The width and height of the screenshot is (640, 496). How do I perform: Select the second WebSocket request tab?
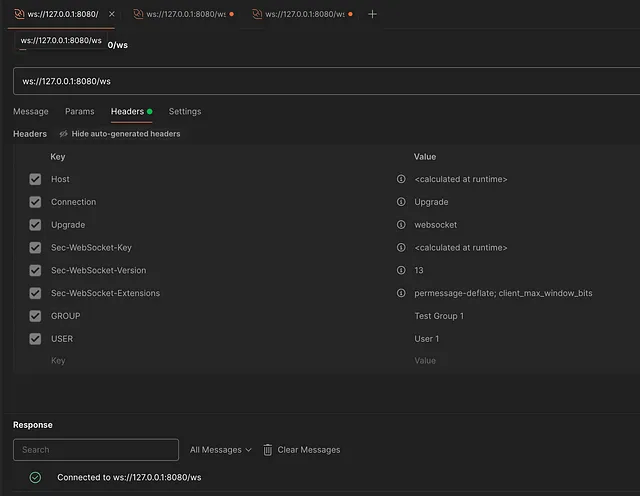click(x=184, y=14)
